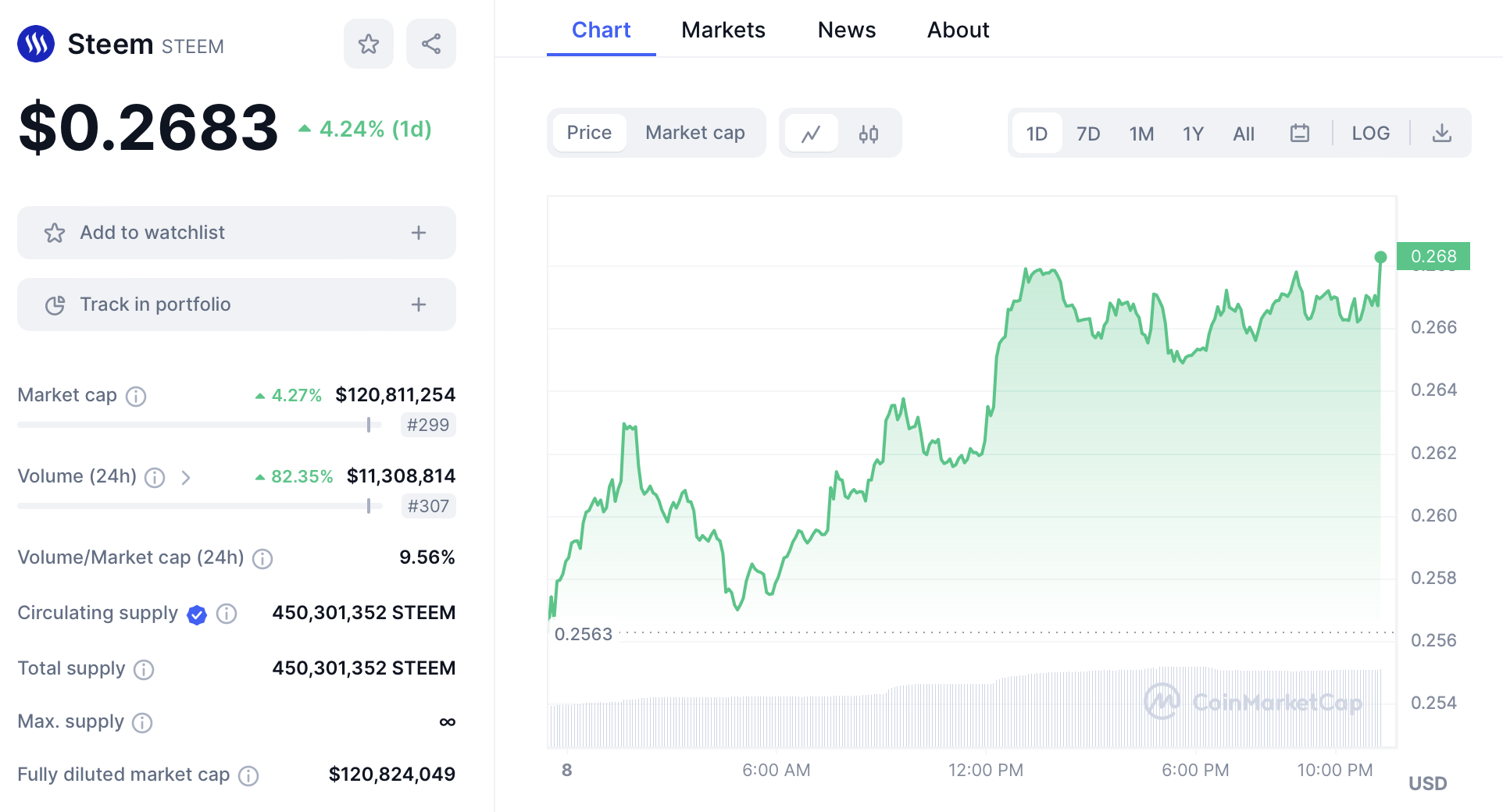Open the Markets tab
Screen dimensions: 1503x812
click(x=723, y=30)
